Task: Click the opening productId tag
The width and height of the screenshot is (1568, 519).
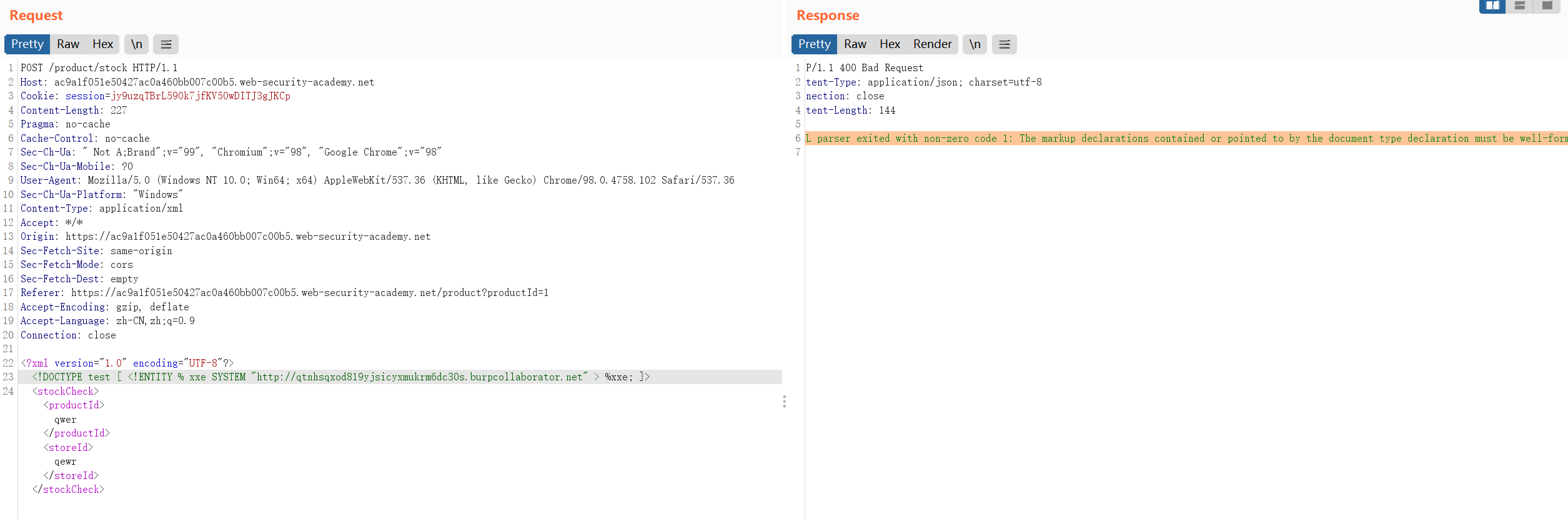Action: [74, 405]
